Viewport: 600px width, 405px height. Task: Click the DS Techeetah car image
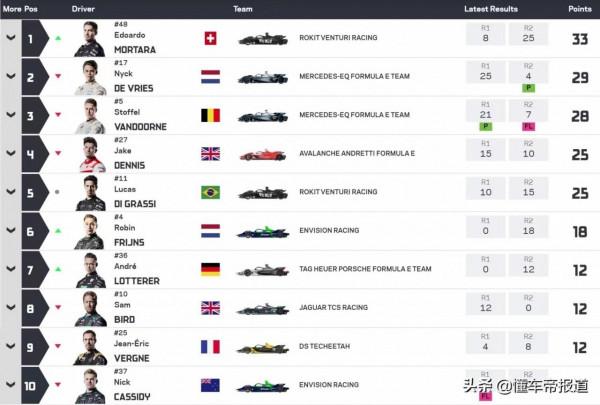[x=263, y=346]
